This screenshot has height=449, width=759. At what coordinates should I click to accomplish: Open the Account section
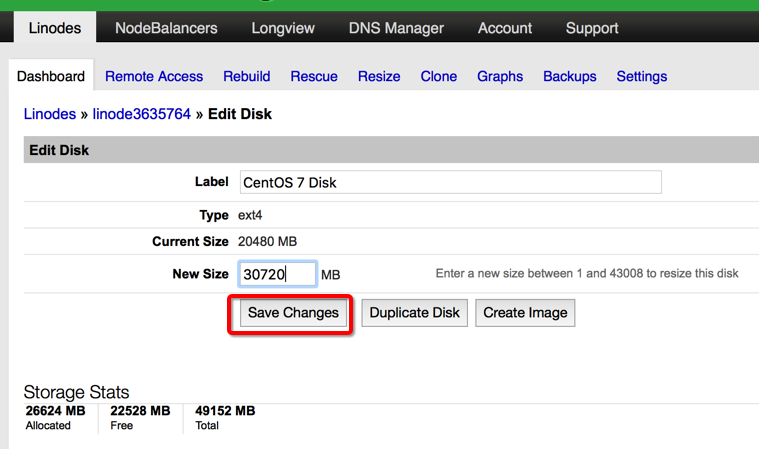tap(505, 28)
